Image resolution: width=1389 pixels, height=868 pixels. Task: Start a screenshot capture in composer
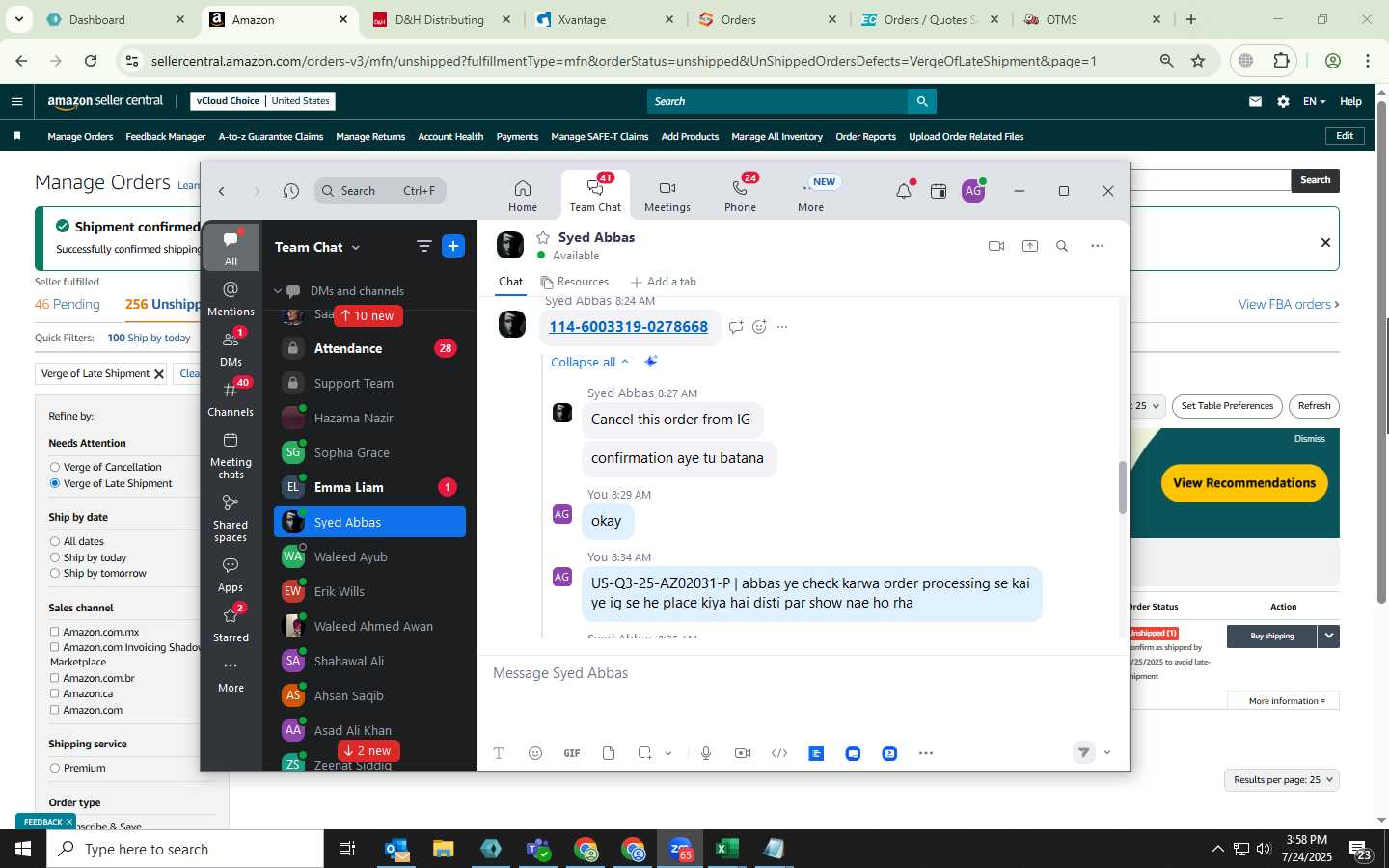click(x=644, y=753)
